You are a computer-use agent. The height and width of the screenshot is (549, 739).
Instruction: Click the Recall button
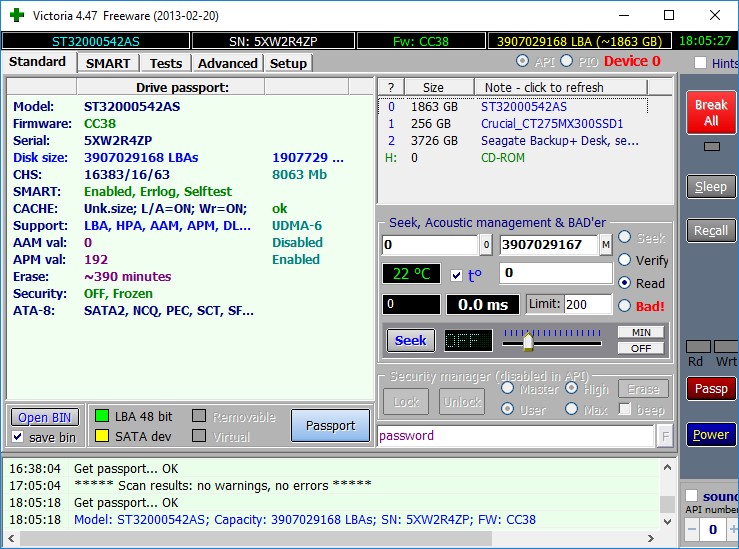pyautogui.click(x=711, y=230)
